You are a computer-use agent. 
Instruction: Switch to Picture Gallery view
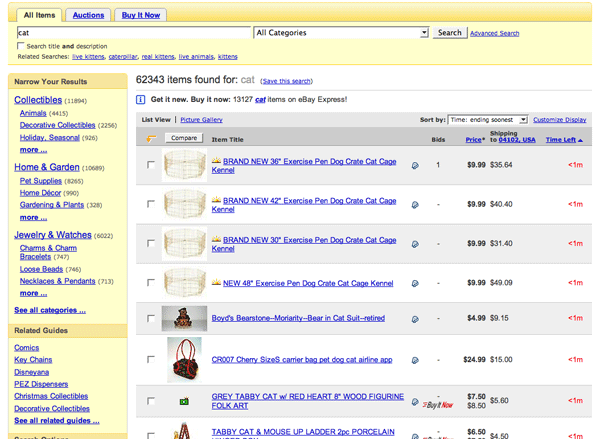click(x=201, y=120)
